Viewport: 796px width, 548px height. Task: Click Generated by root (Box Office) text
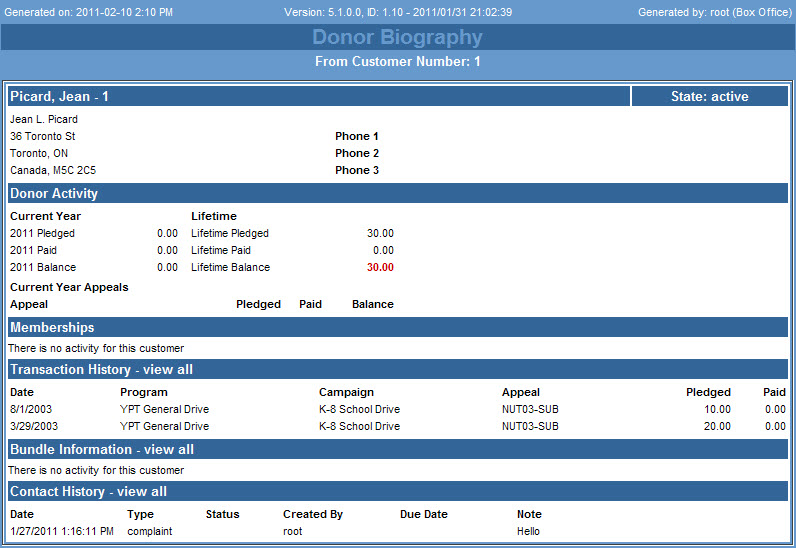pos(715,12)
